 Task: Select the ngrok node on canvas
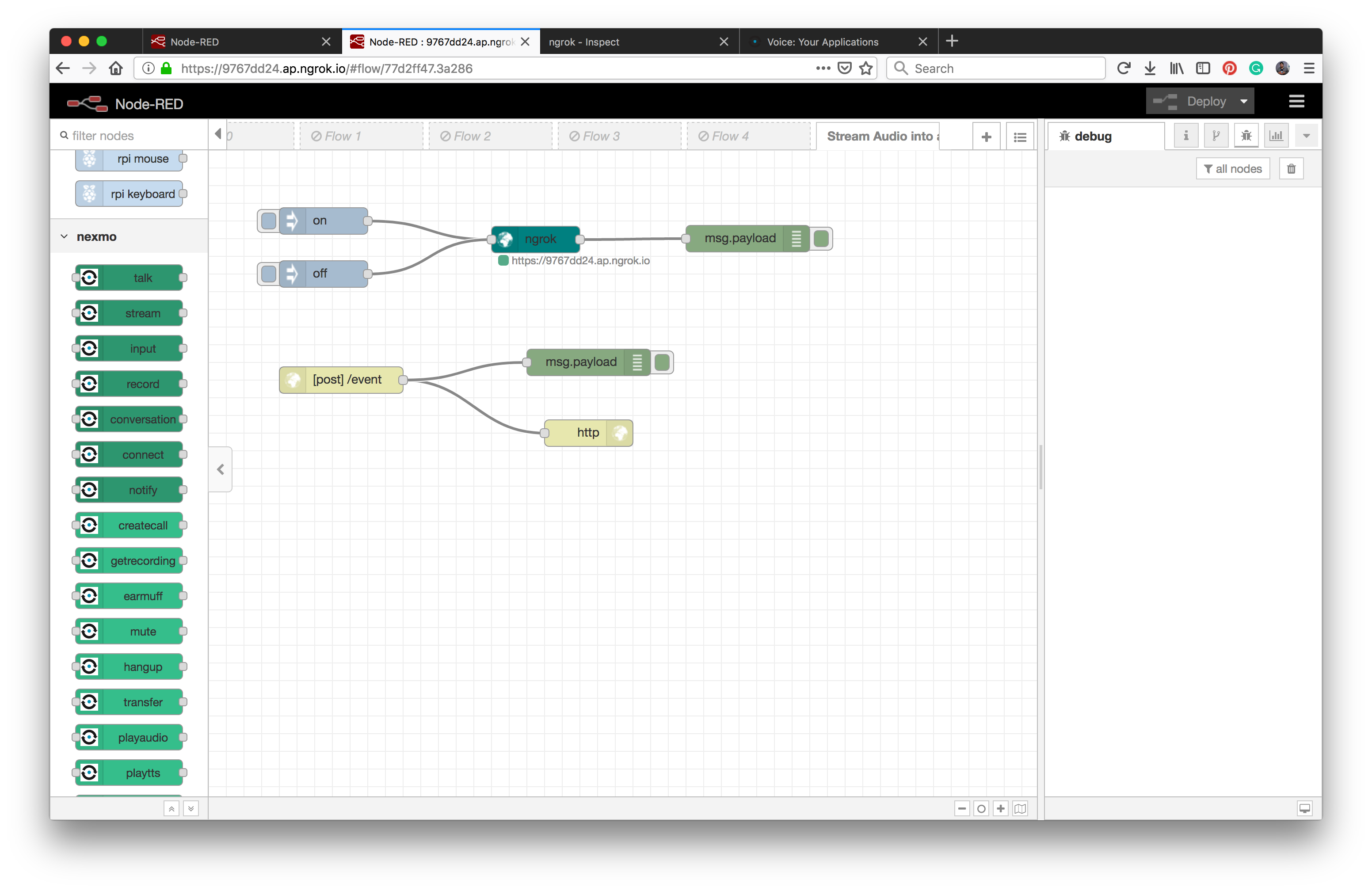(x=536, y=239)
